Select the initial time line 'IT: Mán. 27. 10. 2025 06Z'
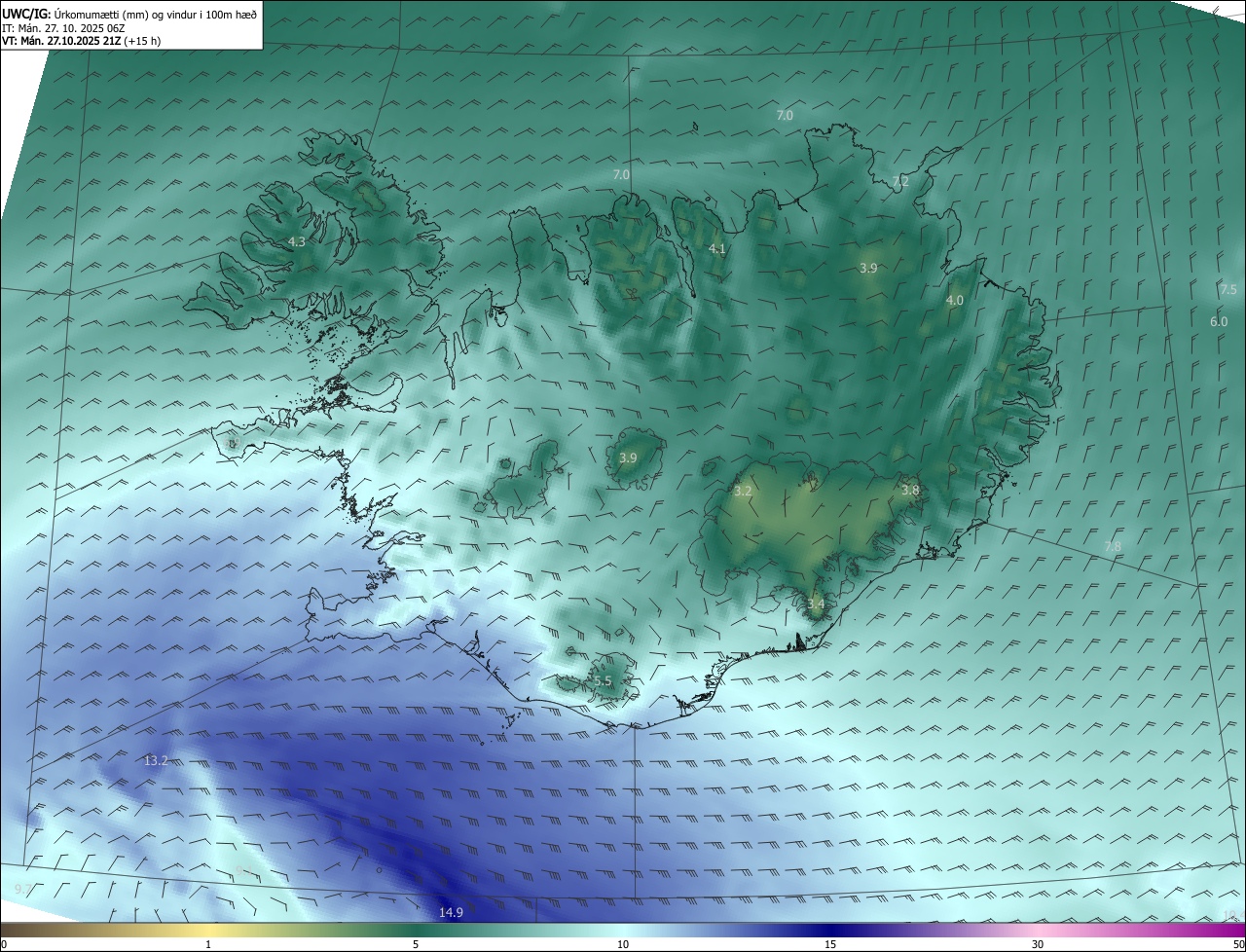The width and height of the screenshot is (1246, 952). [63, 27]
